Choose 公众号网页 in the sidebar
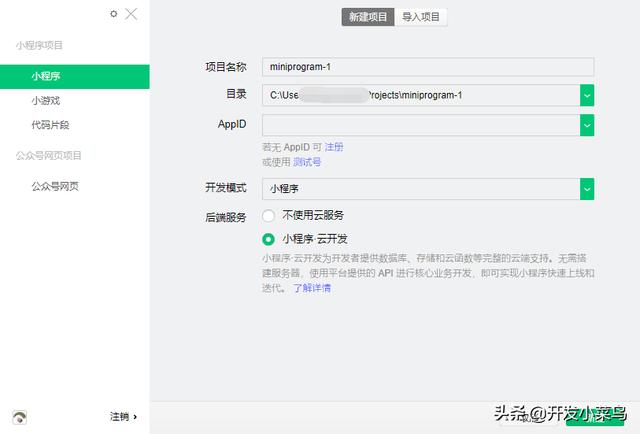Screen dimensions: 640x434 [x=55, y=186]
